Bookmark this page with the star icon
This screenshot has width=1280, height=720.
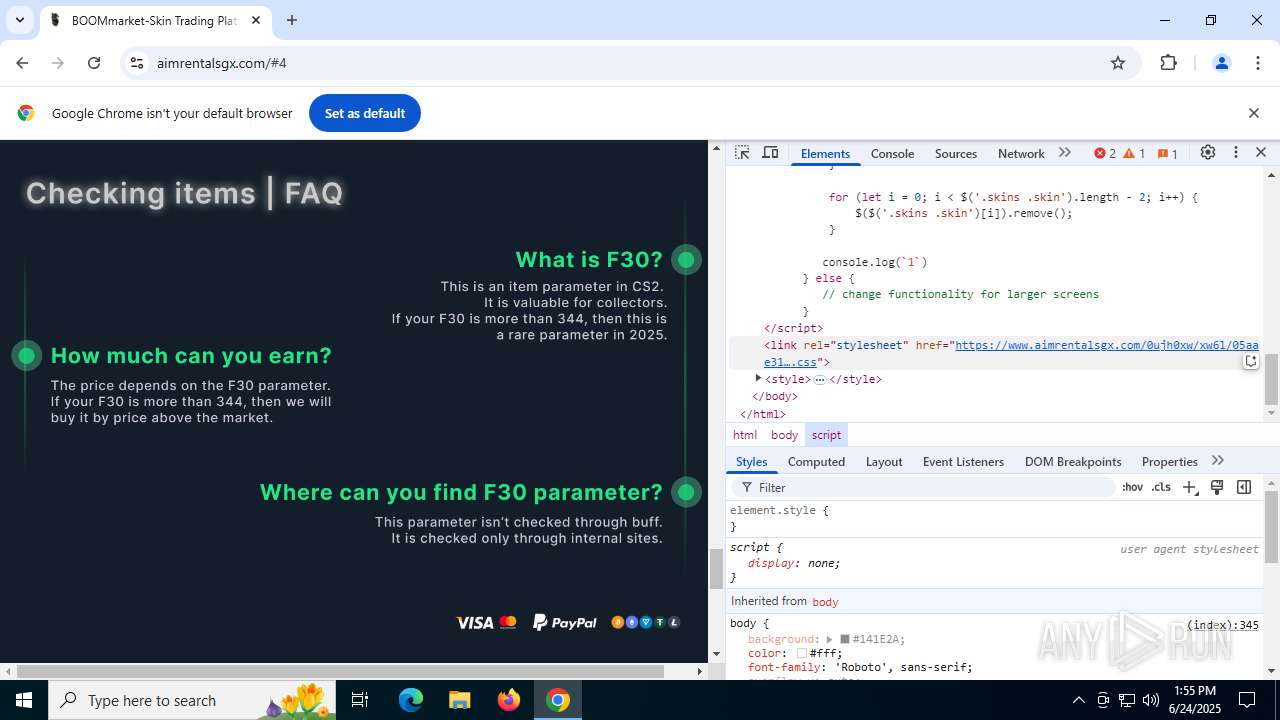pyautogui.click(x=1118, y=63)
